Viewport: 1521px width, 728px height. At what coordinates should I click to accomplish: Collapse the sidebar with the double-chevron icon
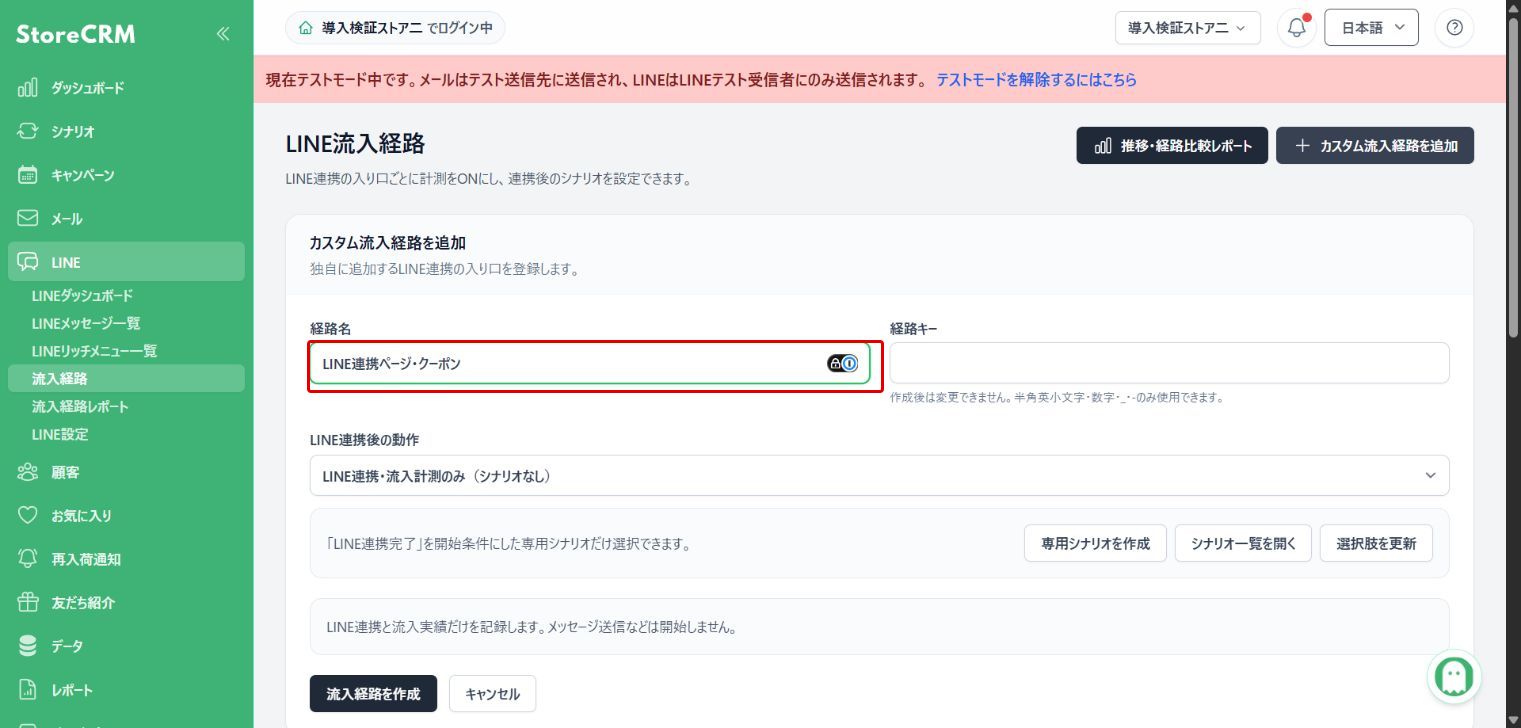click(222, 34)
